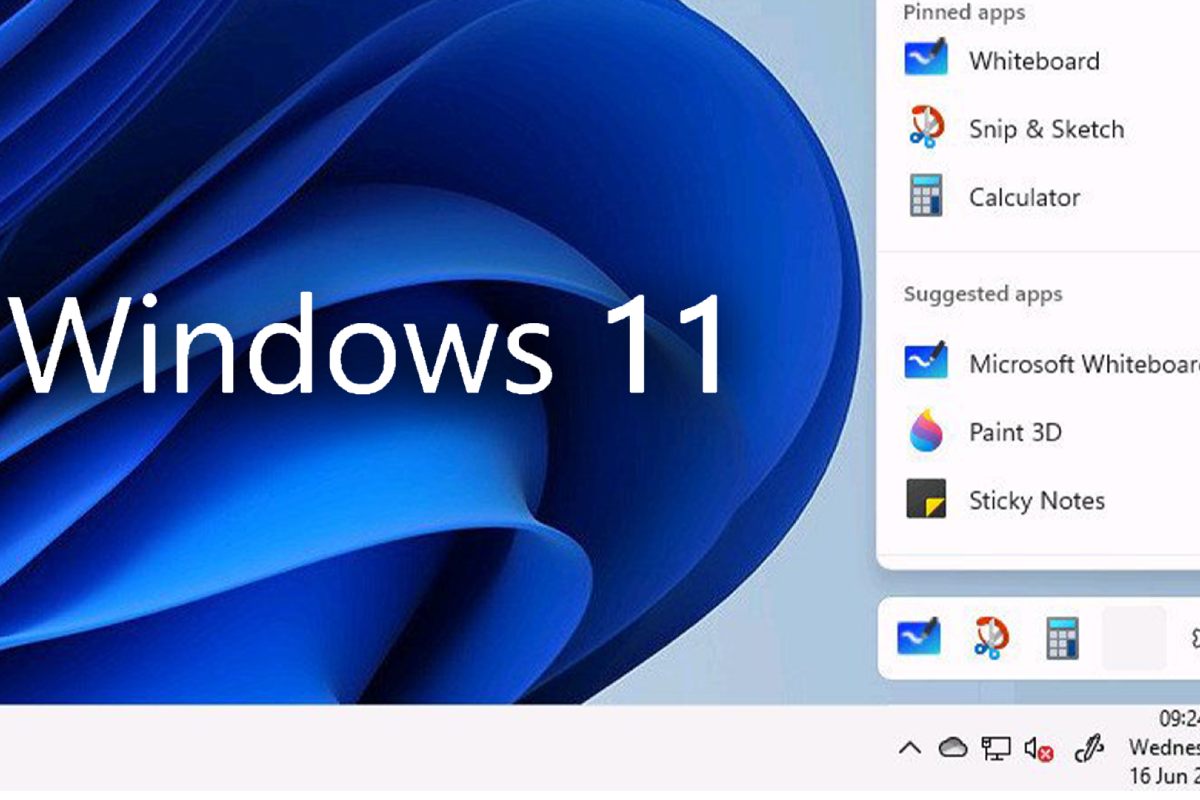Click the "Pinned apps" heading
Viewport: 1200px width, 800px height.
[x=964, y=13]
